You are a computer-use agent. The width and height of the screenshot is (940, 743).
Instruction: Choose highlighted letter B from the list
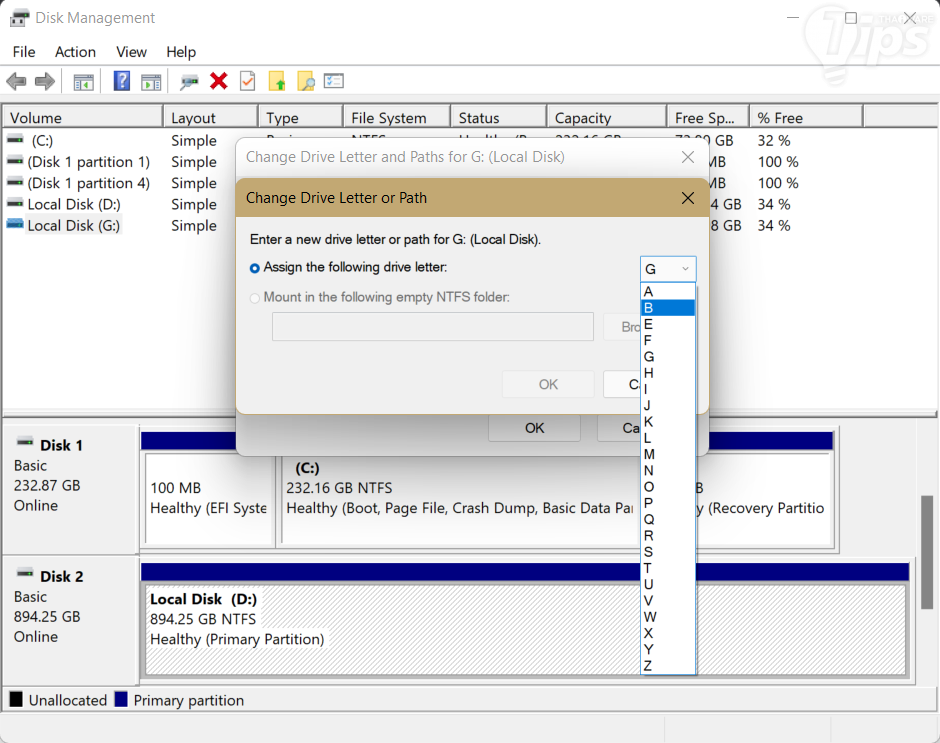point(668,308)
